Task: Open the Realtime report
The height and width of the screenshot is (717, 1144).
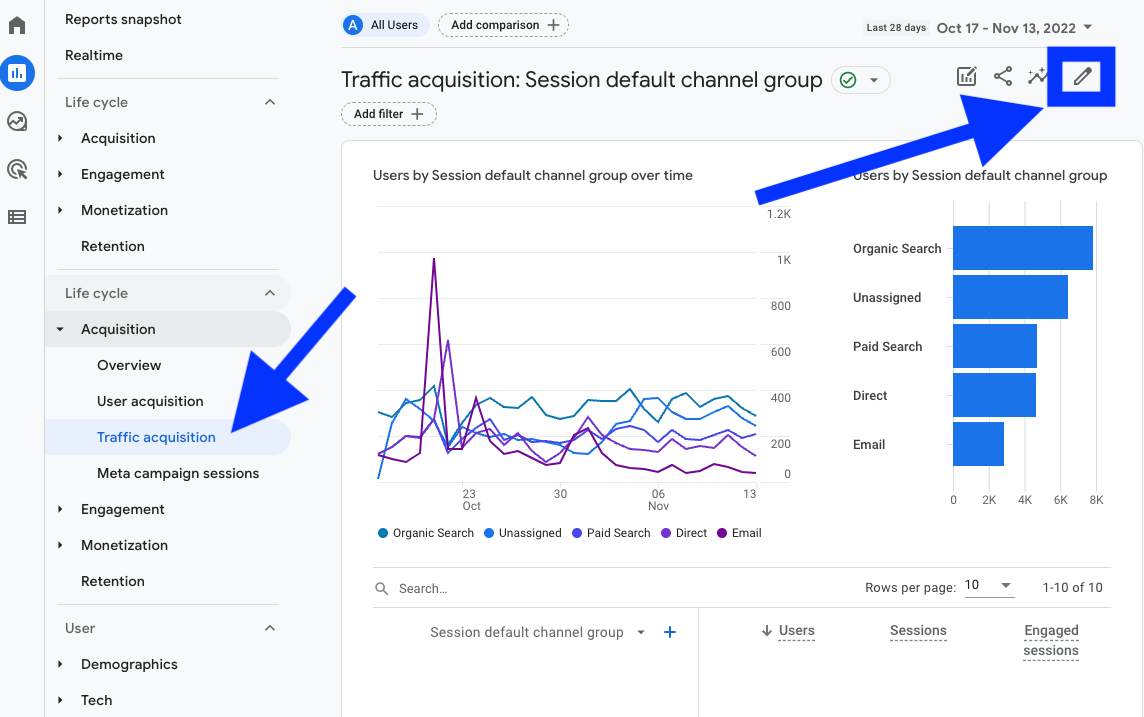Action: (x=93, y=55)
